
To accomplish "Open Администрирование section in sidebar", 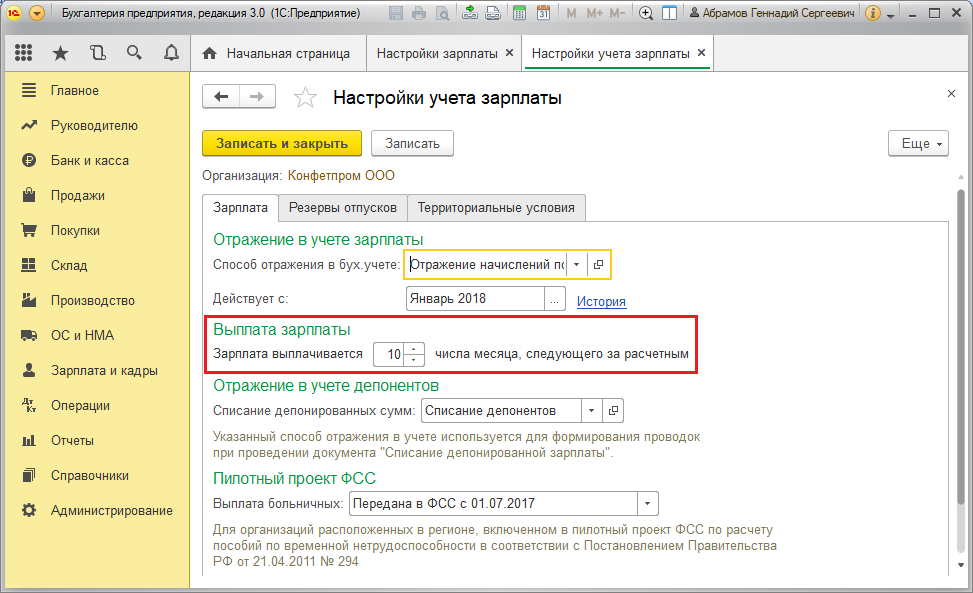I will point(97,511).
